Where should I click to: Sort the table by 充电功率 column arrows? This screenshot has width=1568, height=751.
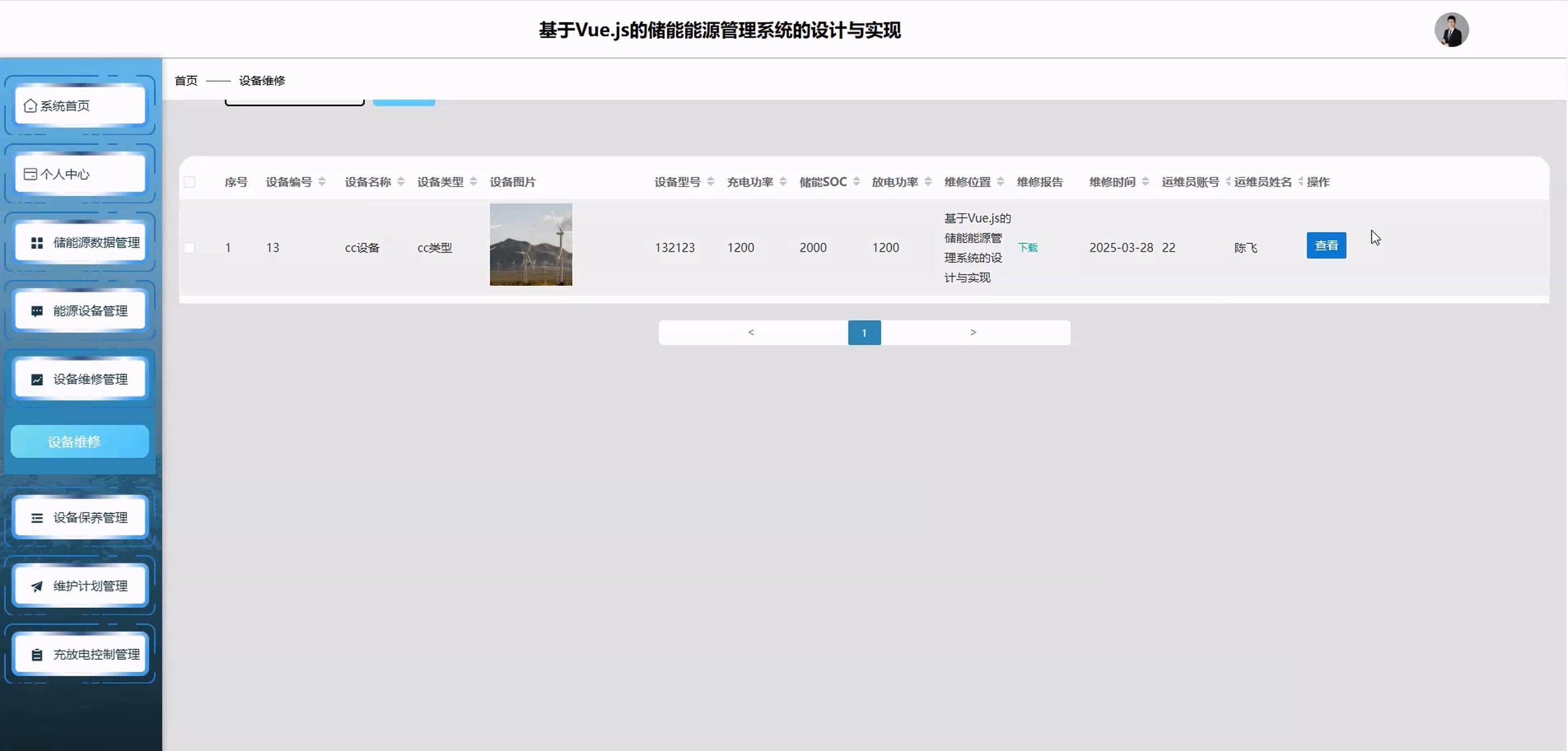[783, 182]
